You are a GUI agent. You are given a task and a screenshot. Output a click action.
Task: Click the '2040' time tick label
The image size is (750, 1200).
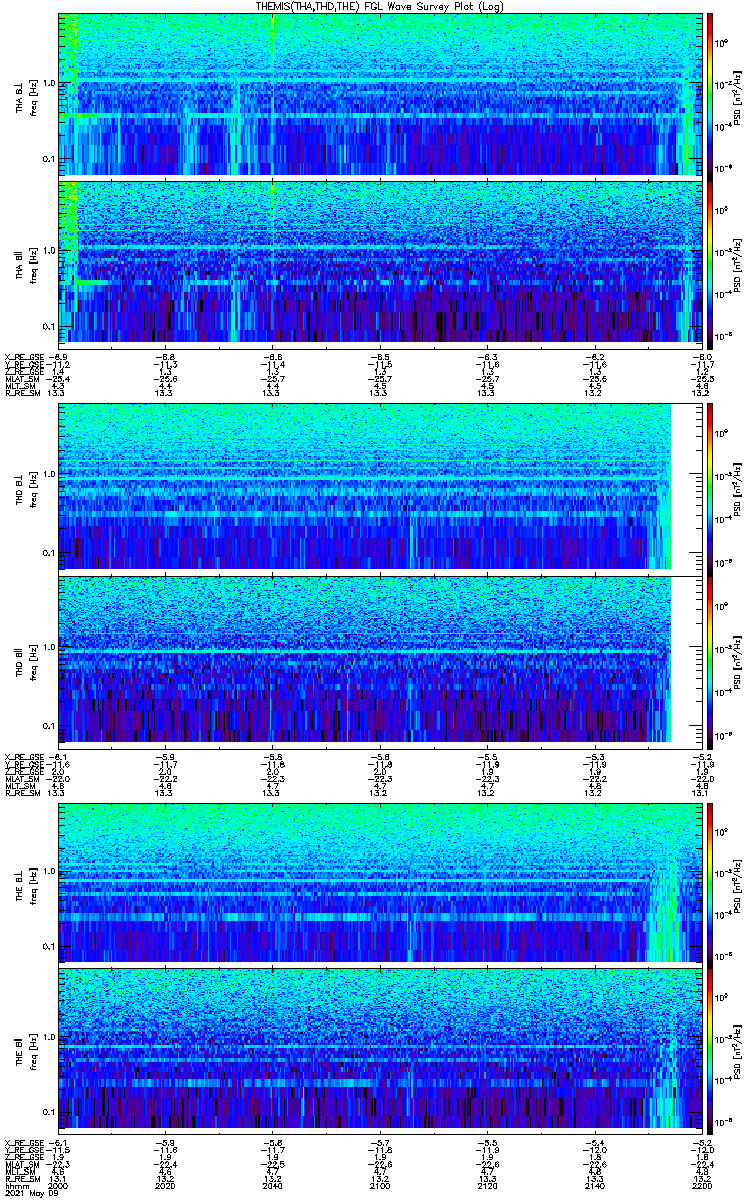(x=274, y=1186)
